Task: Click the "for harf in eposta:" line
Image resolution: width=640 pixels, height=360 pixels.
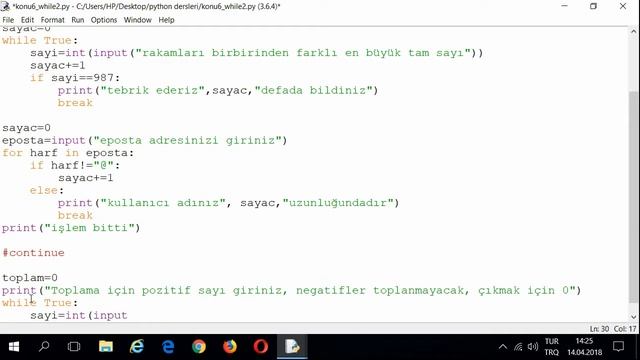Action: click(68, 153)
